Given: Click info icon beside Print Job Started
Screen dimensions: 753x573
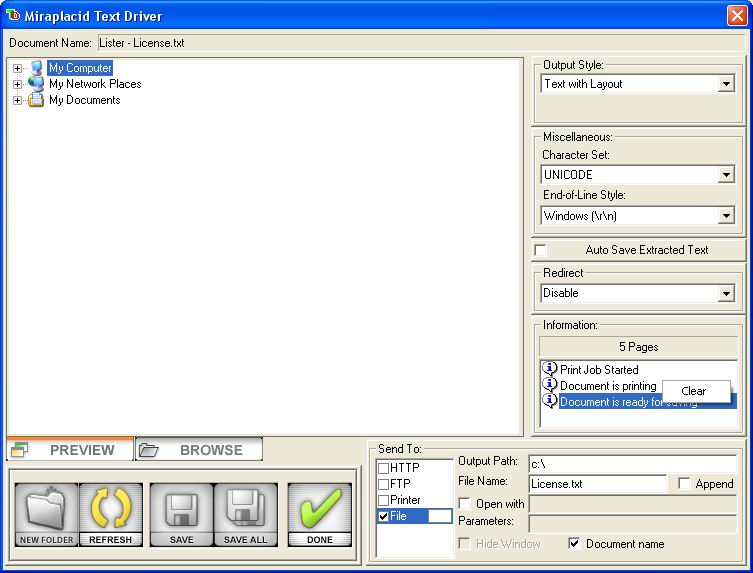Looking at the screenshot, I should pyautogui.click(x=549, y=369).
